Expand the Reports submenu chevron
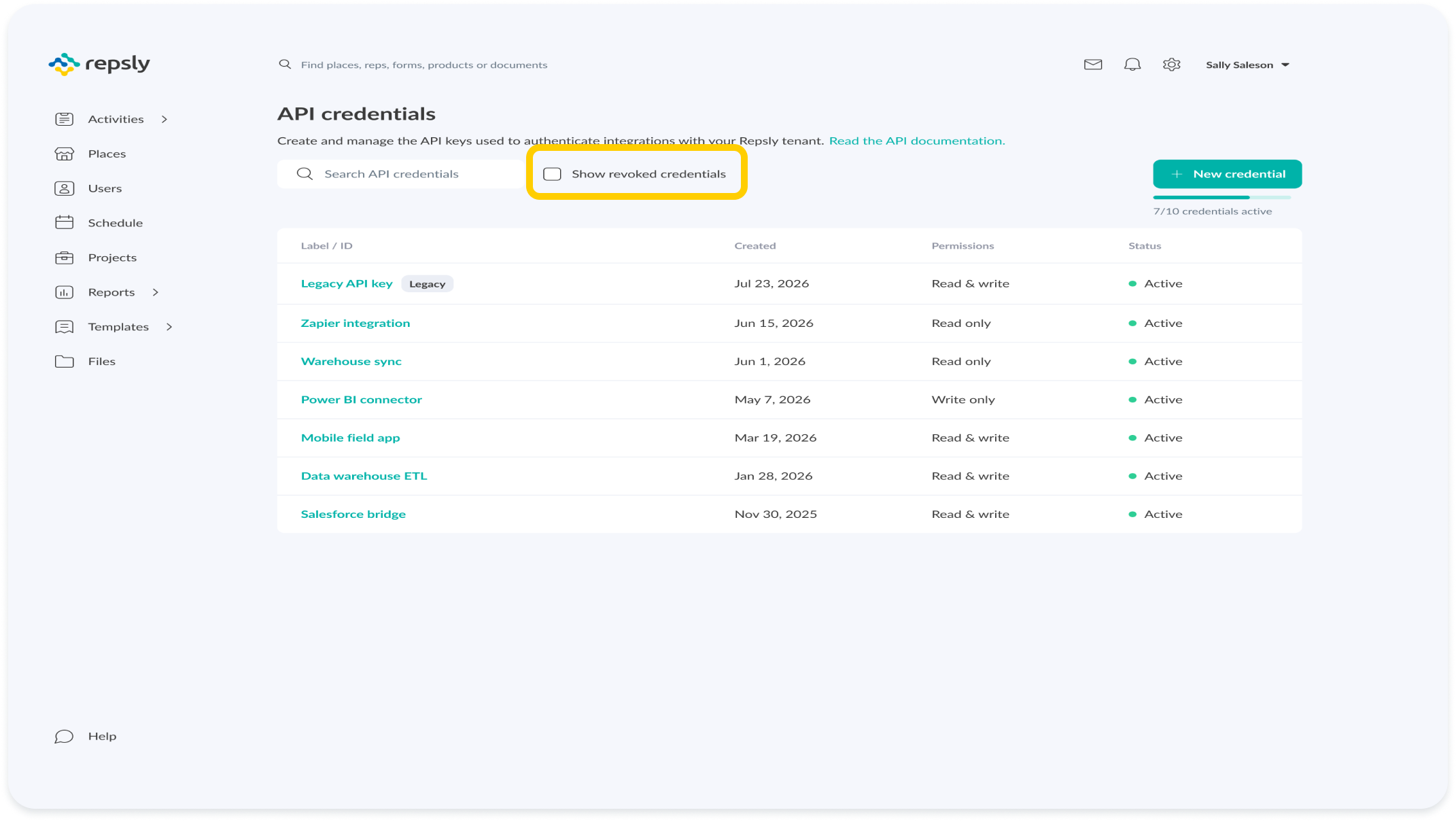Viewport: 1456px width, 821px height. 156,292
